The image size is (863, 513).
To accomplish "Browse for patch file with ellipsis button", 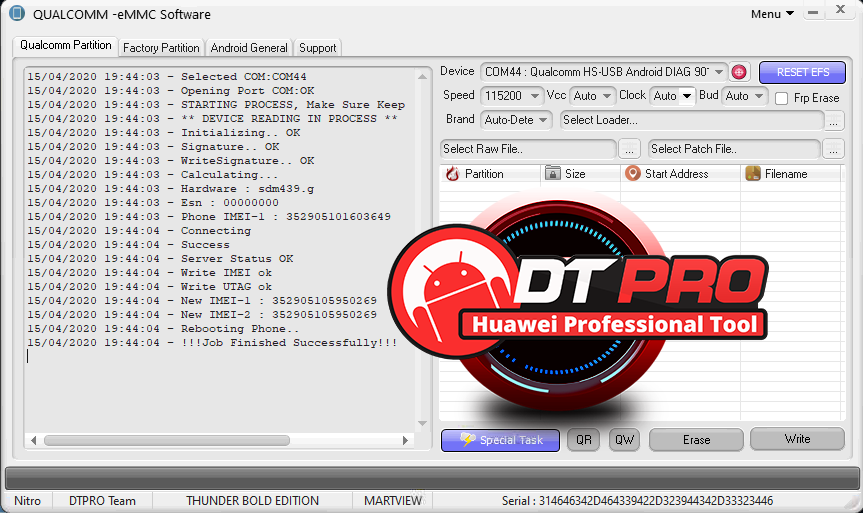I will 833,149.
